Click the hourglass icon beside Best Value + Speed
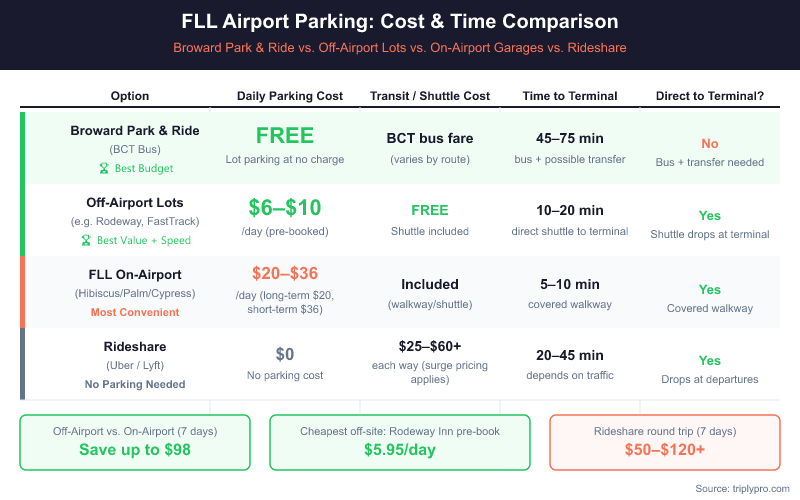Screen dimensions: 800x500 (x=86, y=240)
